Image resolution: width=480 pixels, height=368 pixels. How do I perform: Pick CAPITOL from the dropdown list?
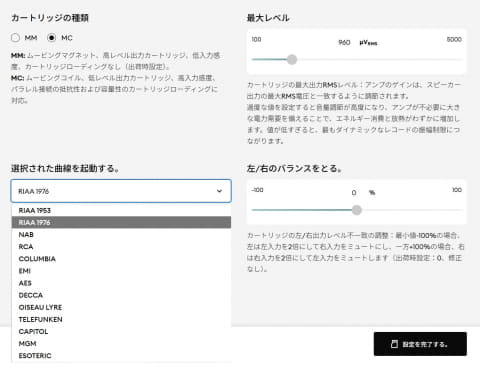click(121, 331)
